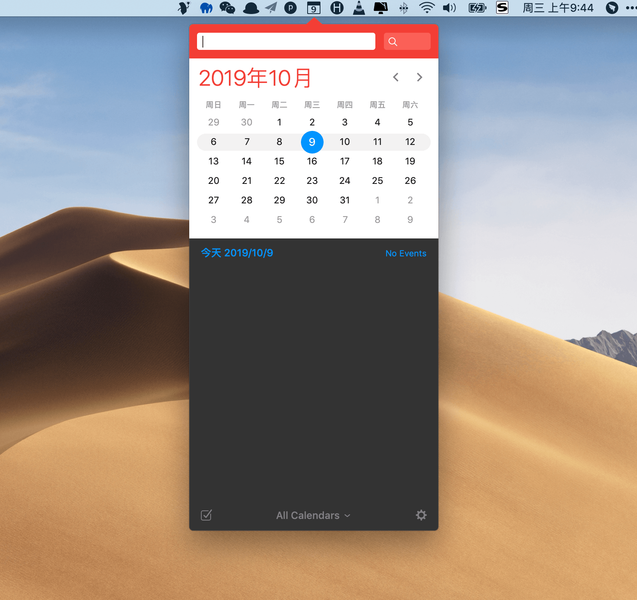
Task: Select October 10
Action: coord(344,142)
